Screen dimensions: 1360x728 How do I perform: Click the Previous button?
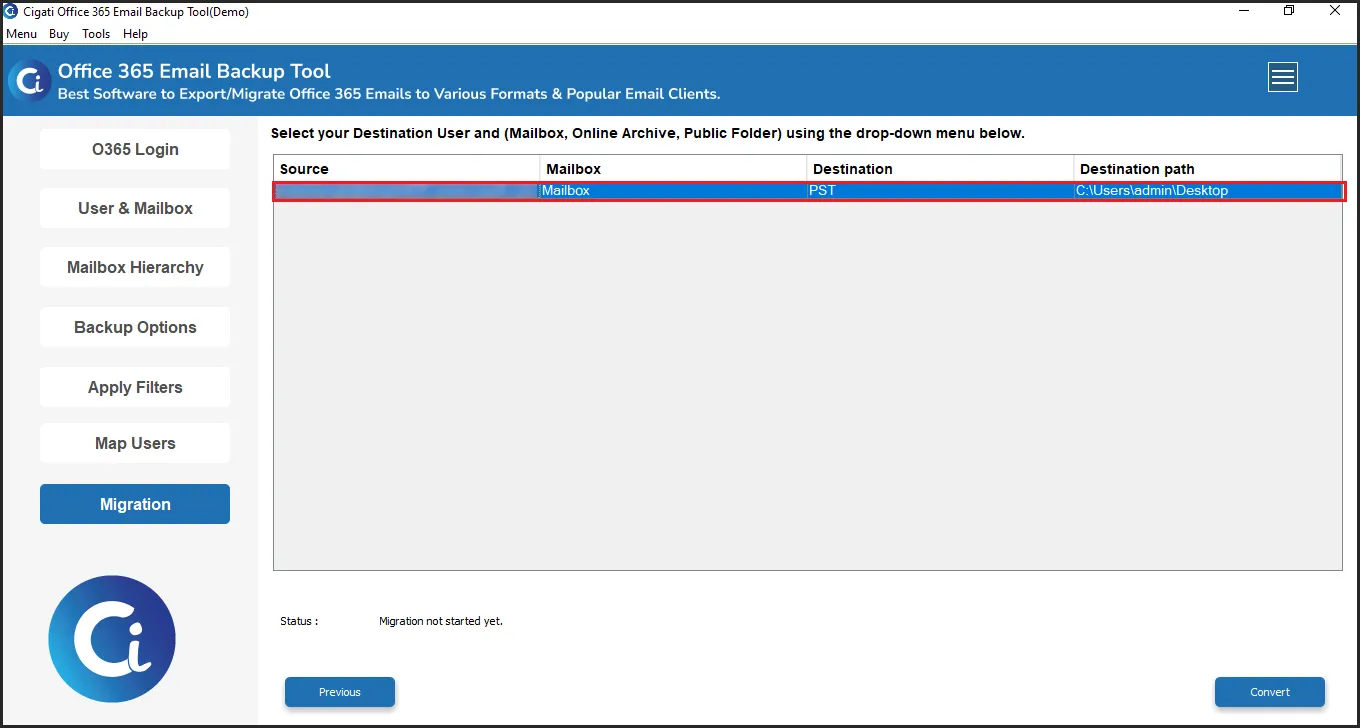click(340, 692)
